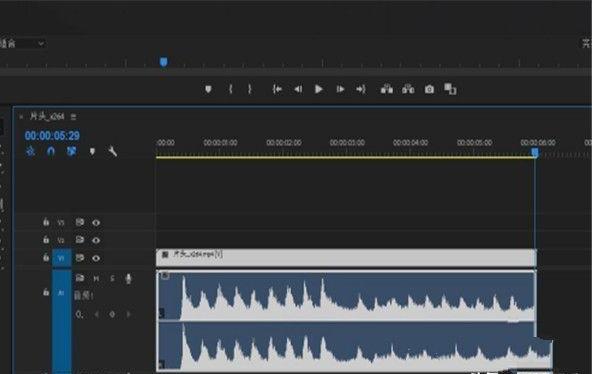Target the V3 video track
Viewport: 592px width, 374px height.
[x=61, y=223]
